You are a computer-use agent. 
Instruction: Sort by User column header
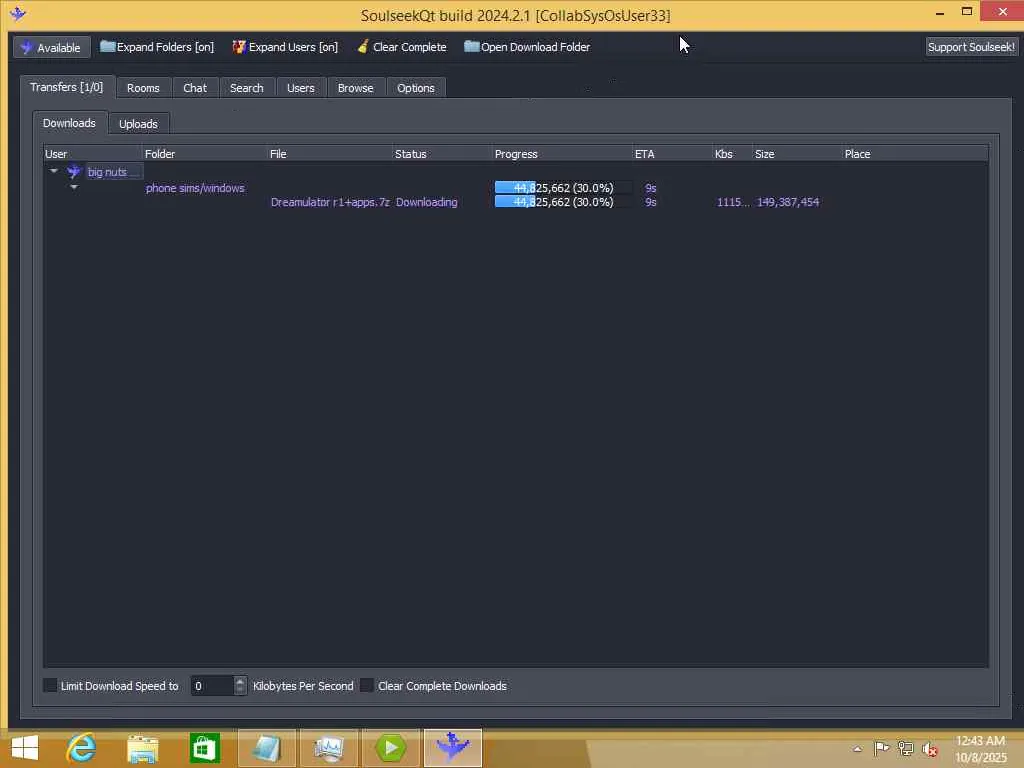coord(92,154)
